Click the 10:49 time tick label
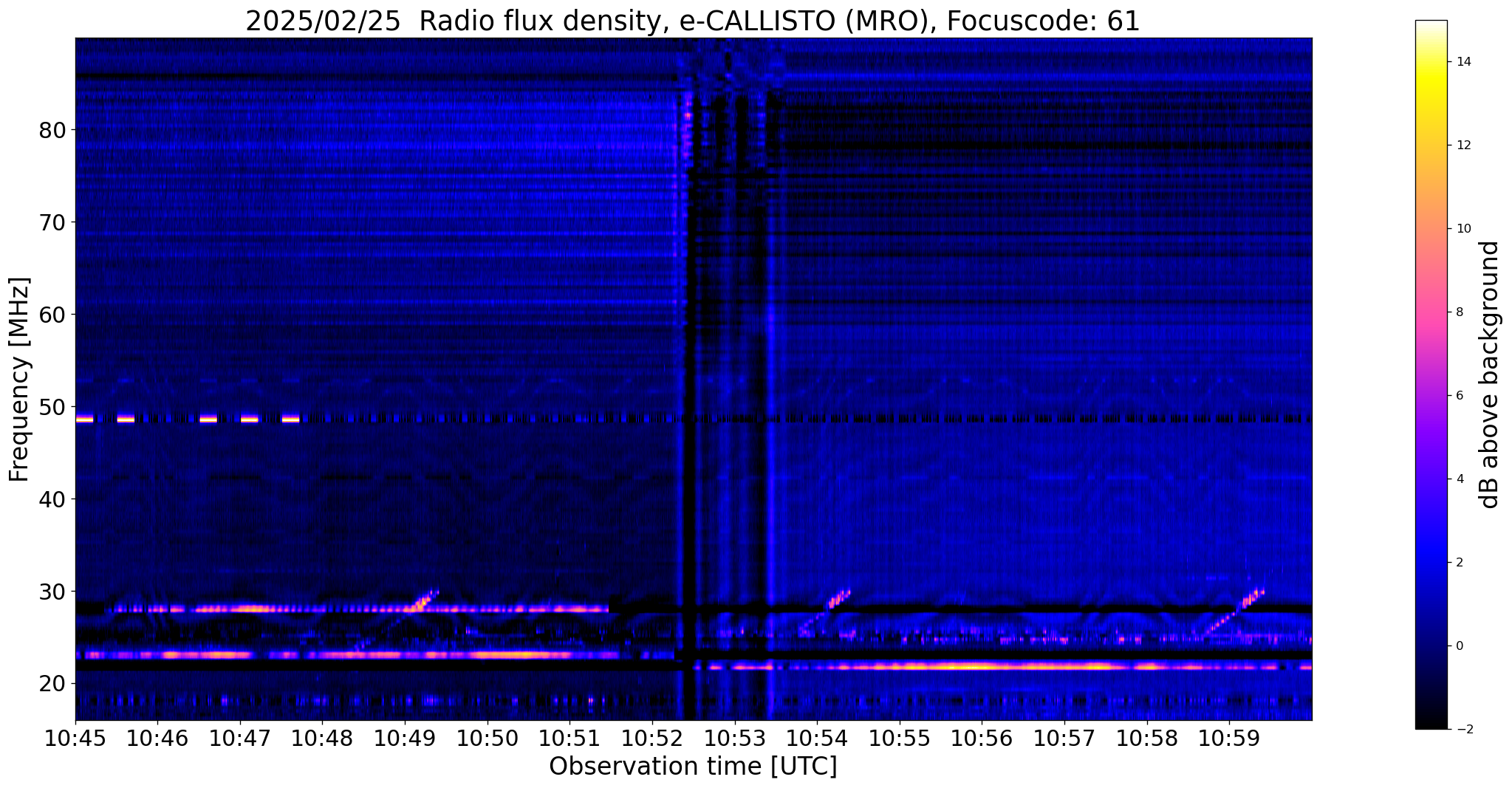The height and width of the screenshot is (788, 1512). (405, 739)
